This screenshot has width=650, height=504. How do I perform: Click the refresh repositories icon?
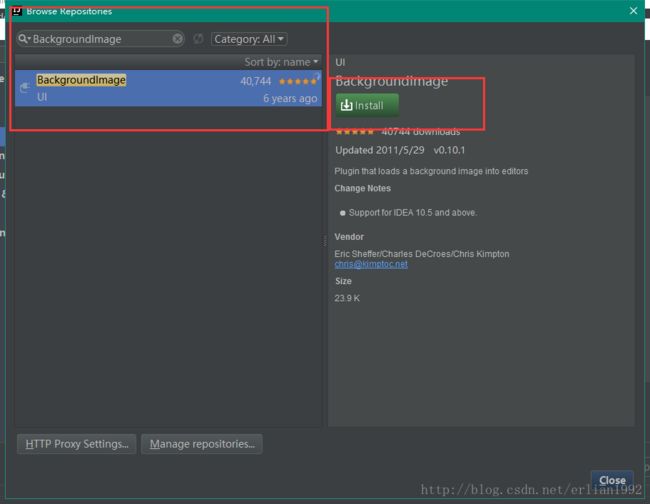198,39
